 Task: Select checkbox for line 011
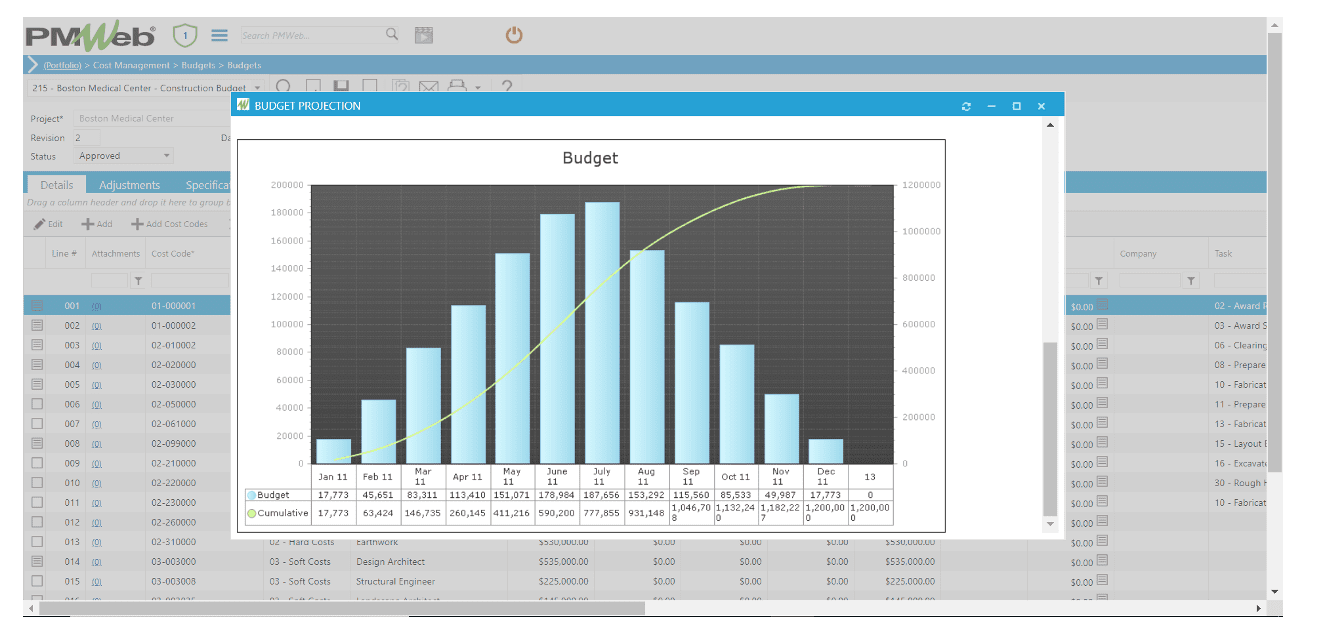(x=37, y=502)
